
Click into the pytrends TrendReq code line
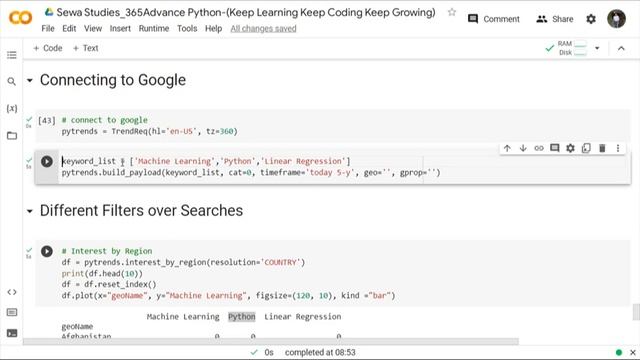pos(149,131)
